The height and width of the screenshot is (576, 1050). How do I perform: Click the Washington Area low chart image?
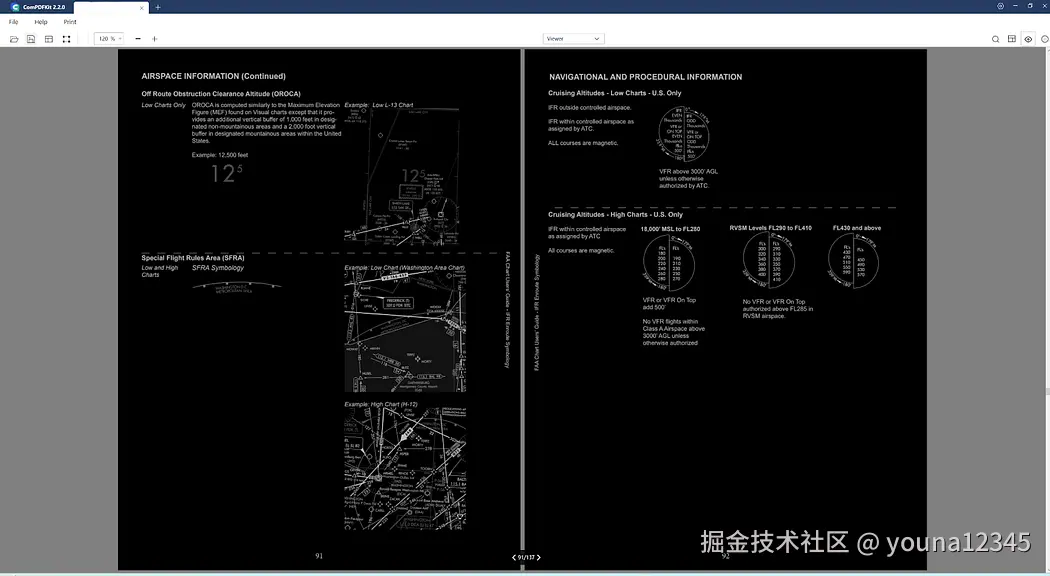[405, 332]
